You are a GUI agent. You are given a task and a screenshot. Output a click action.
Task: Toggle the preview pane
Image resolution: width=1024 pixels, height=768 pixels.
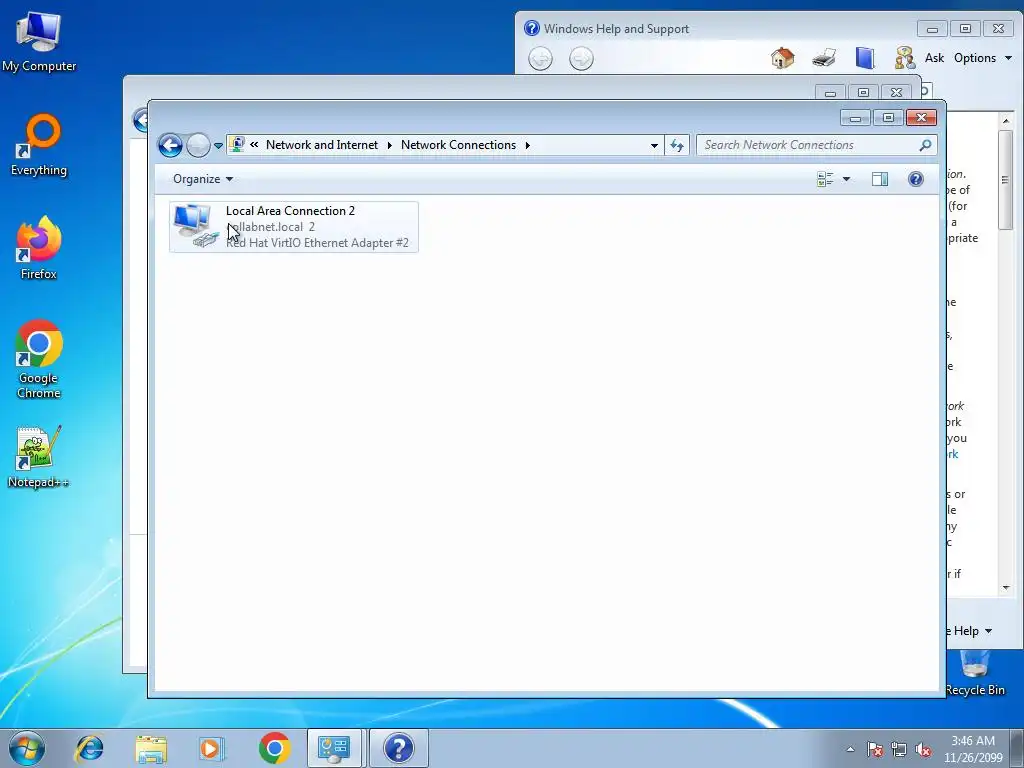(x=880, y=179)
